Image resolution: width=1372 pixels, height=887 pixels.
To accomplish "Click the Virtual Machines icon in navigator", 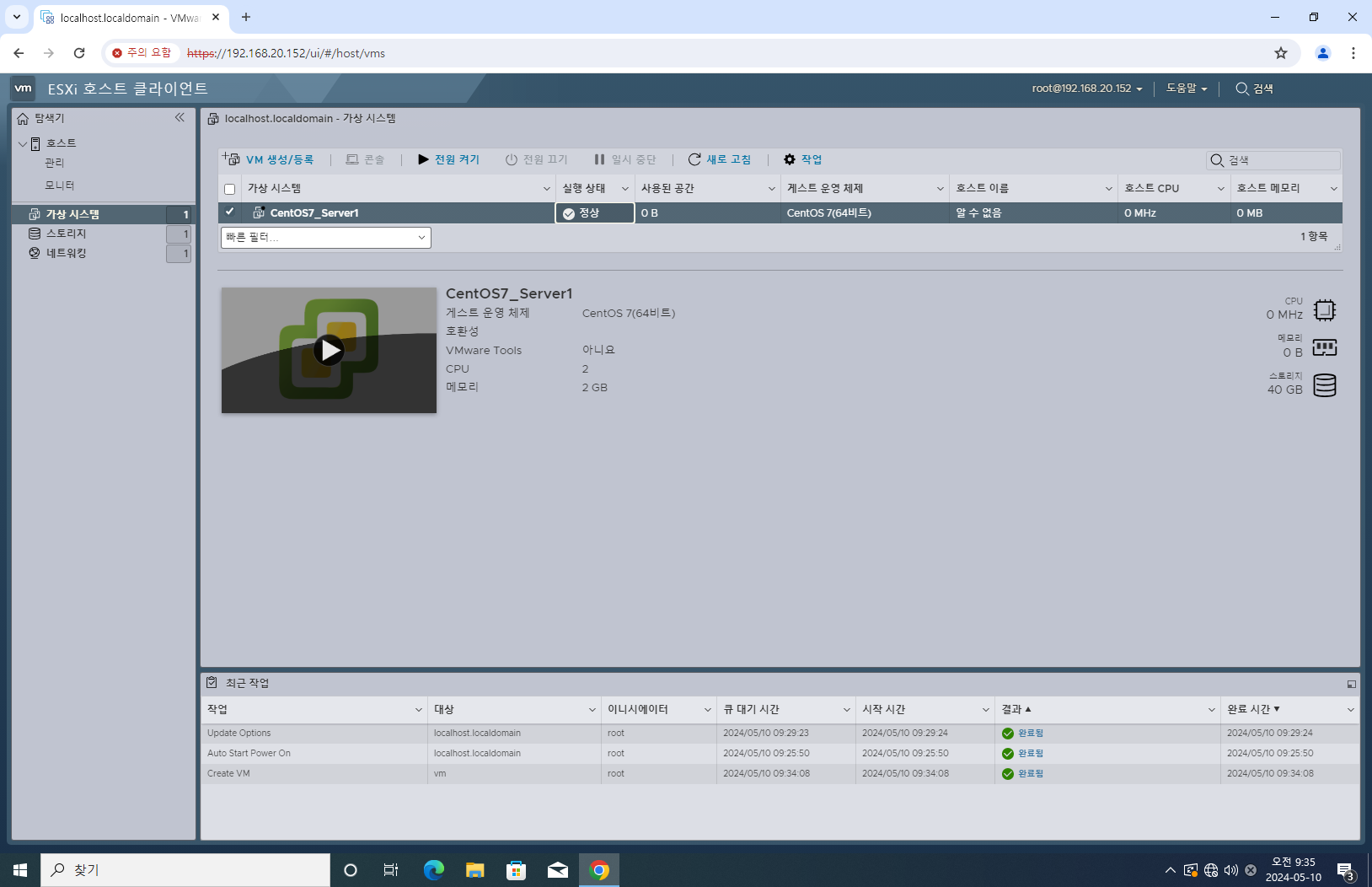I will click(x=35, y=214).
